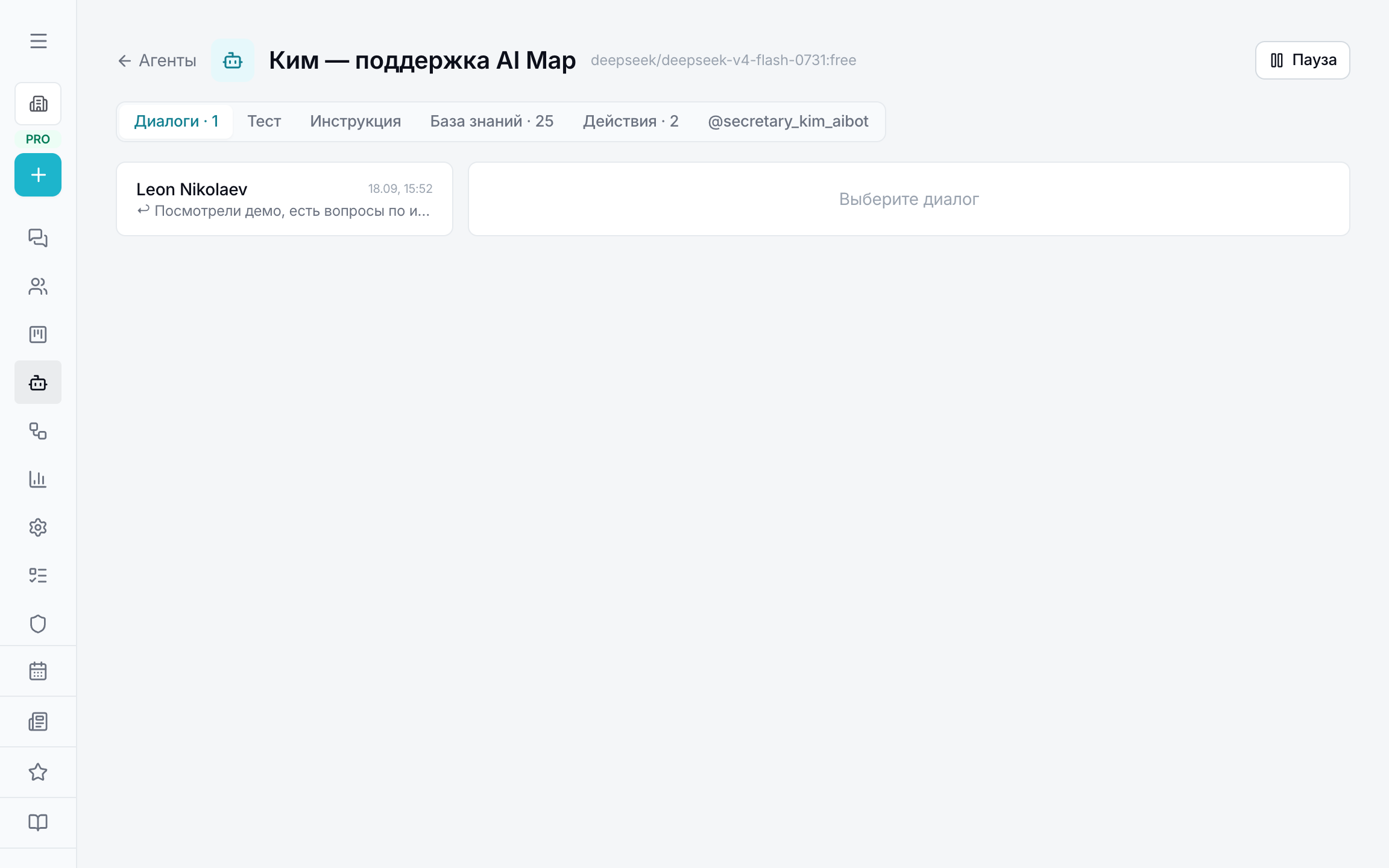Click the deepseek model name label
The width and height of the screenshot is (1389, 868).
click(723, 60)
